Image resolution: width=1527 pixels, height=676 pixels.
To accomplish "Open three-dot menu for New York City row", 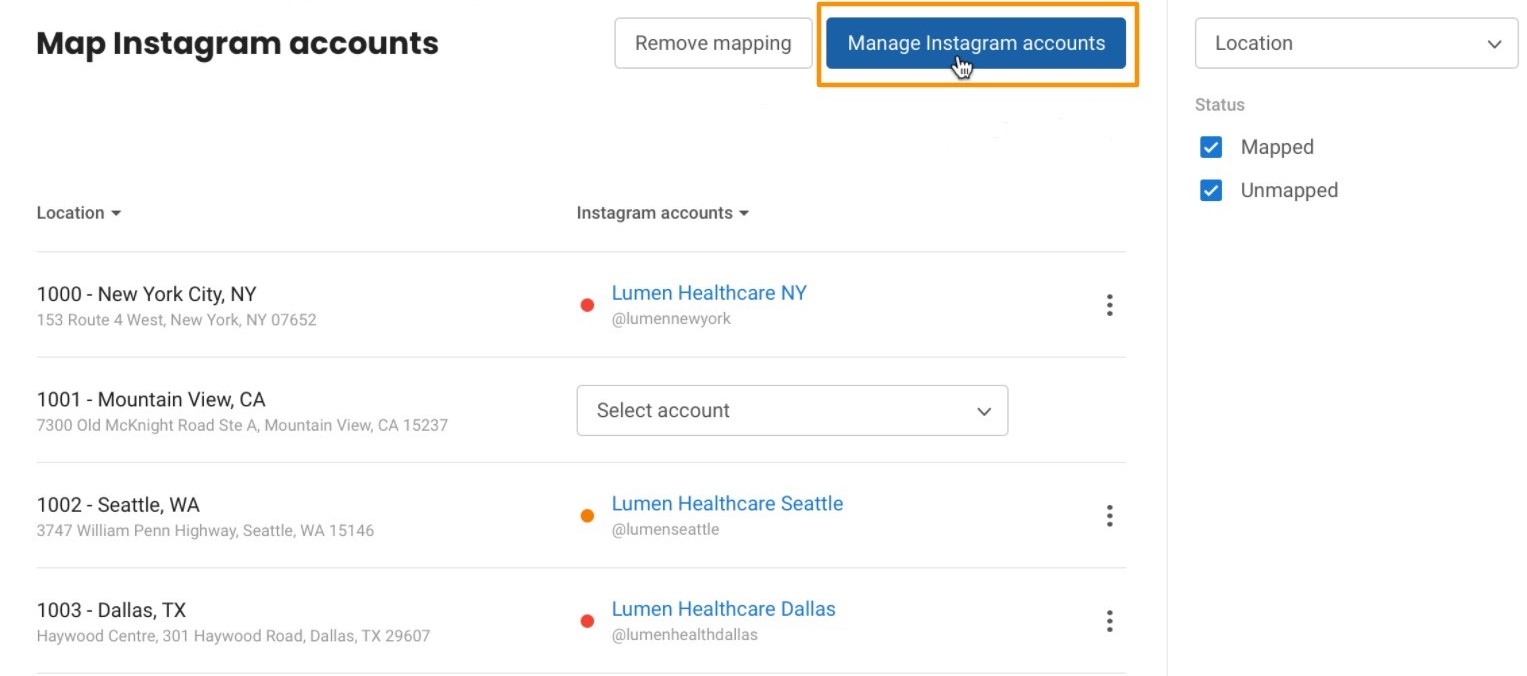I will [1109, 305].
